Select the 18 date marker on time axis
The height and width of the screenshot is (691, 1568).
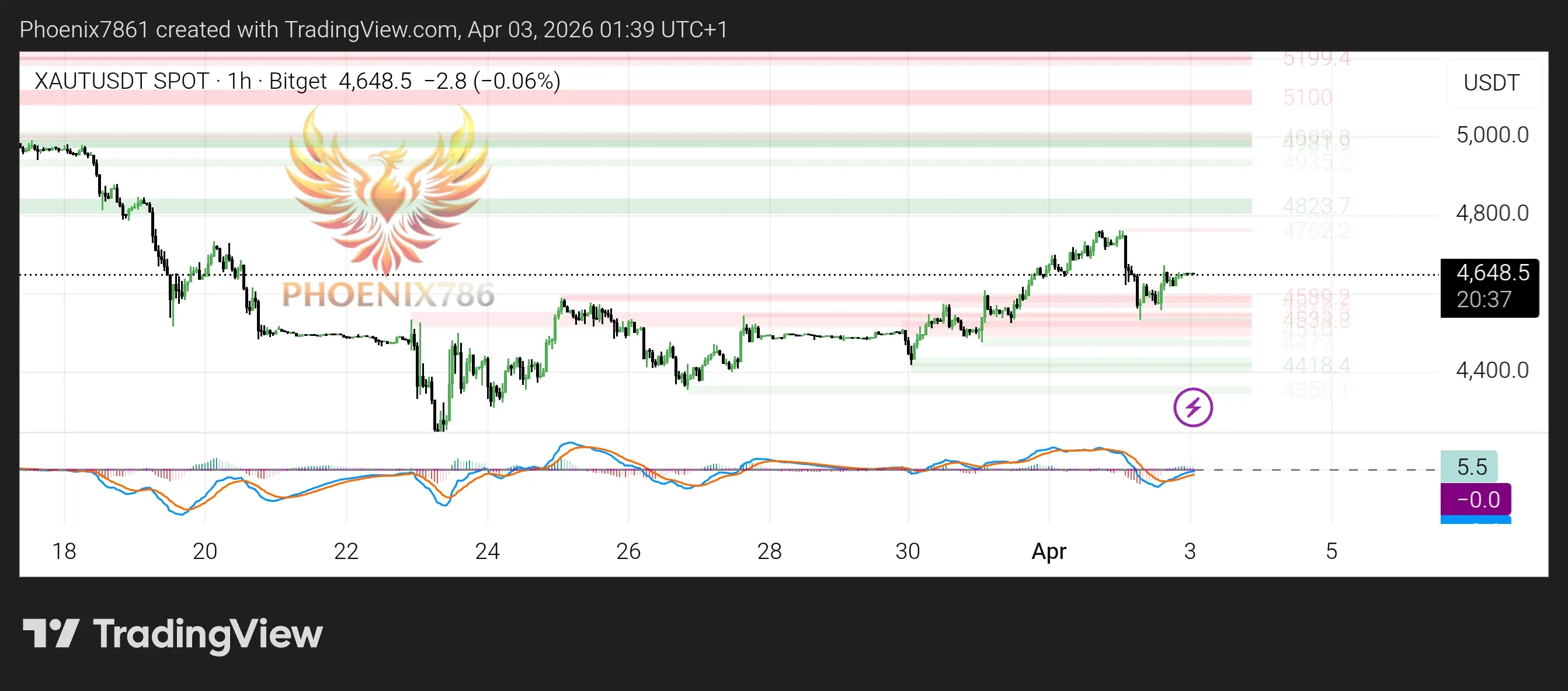tap(64, 551)
